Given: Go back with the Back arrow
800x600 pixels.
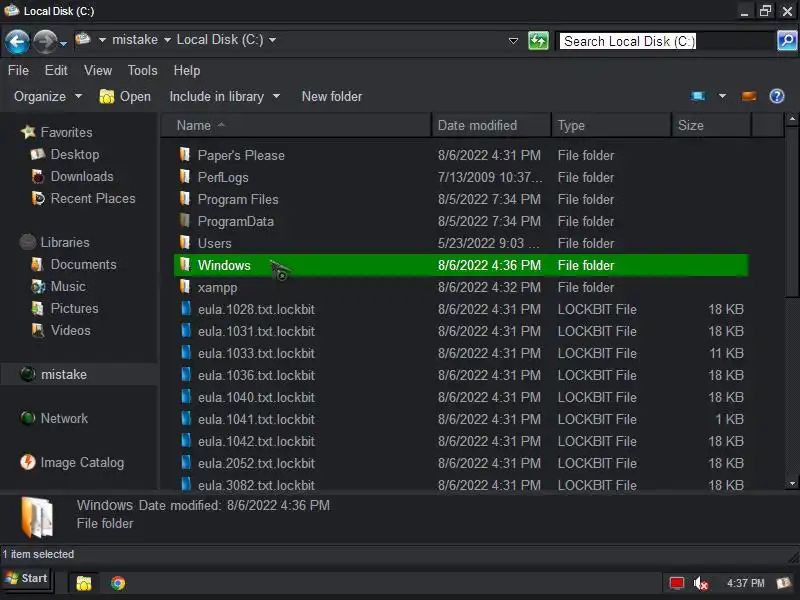Looking at the screenshot, I should pyautogui.click(x=17, y=41).
